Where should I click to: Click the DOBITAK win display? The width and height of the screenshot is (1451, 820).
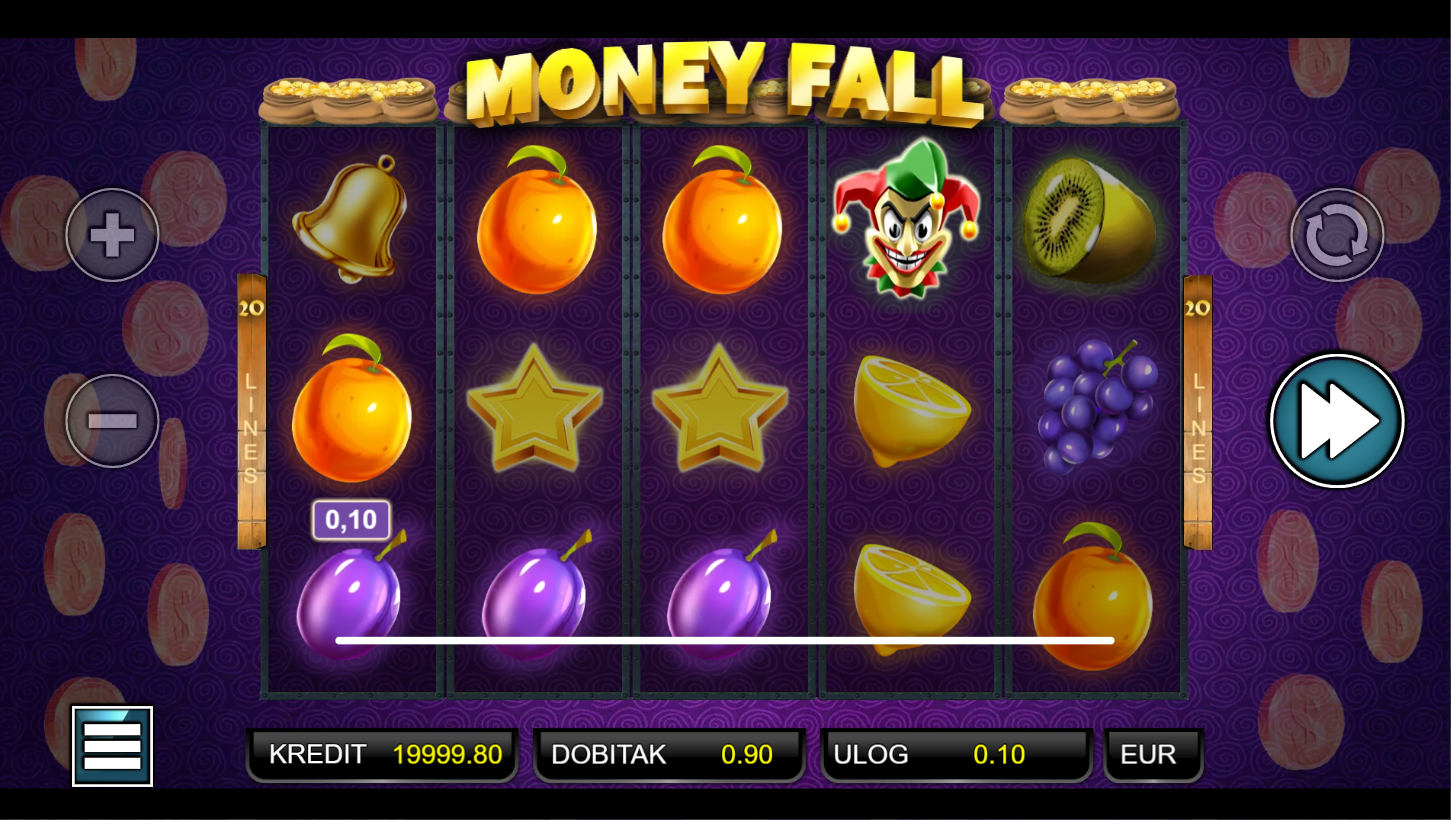coord(669,754)
